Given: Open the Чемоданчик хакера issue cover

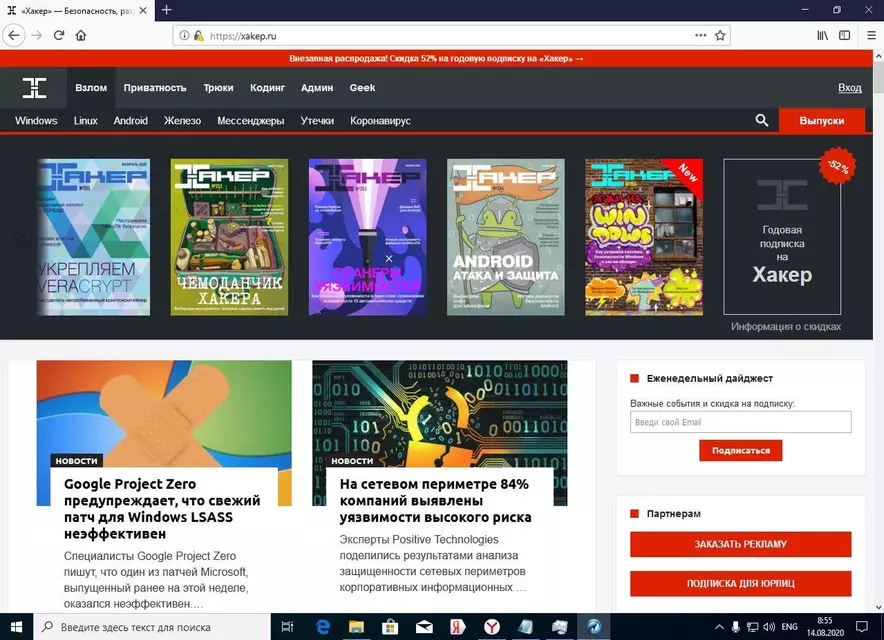Looking at the screenshot, I should click(229, 237).
